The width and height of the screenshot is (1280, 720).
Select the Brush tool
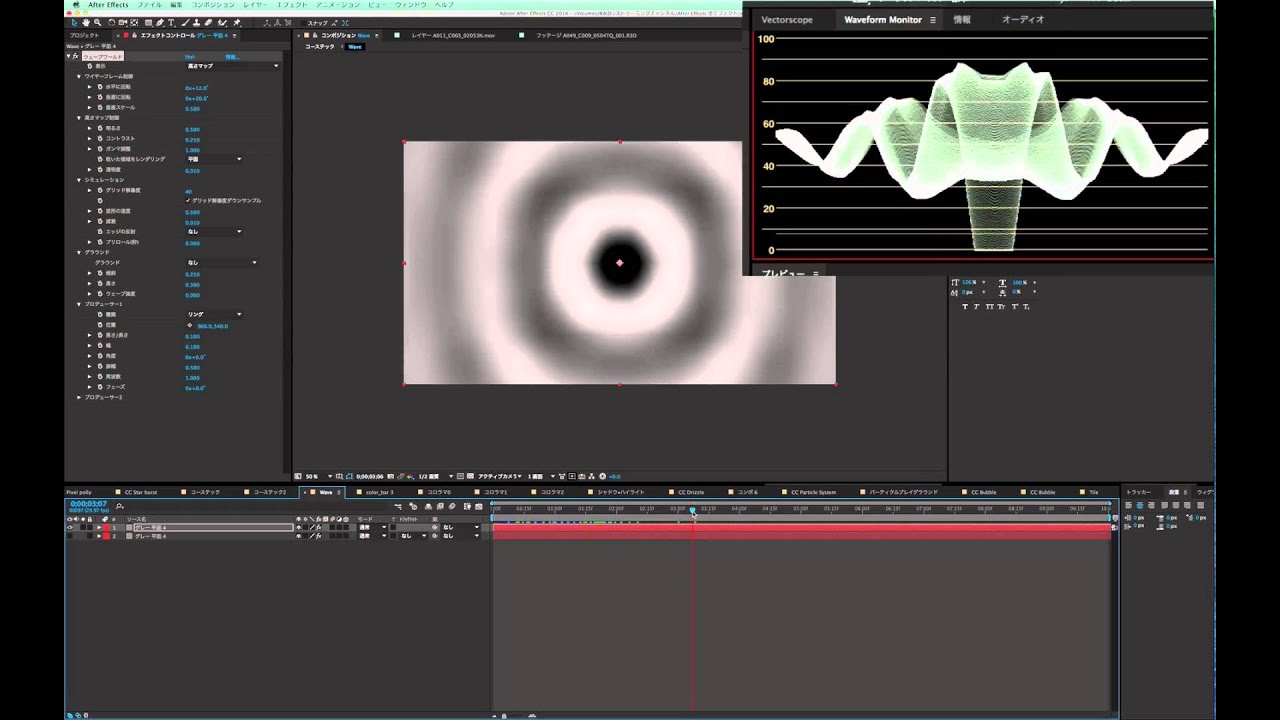pos(187,22)
